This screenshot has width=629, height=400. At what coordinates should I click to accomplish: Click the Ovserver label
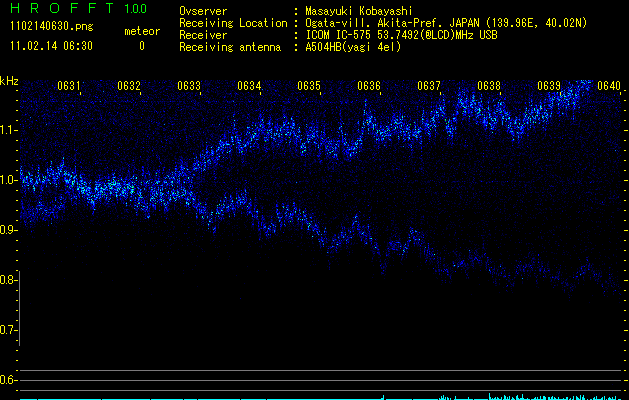203,11
